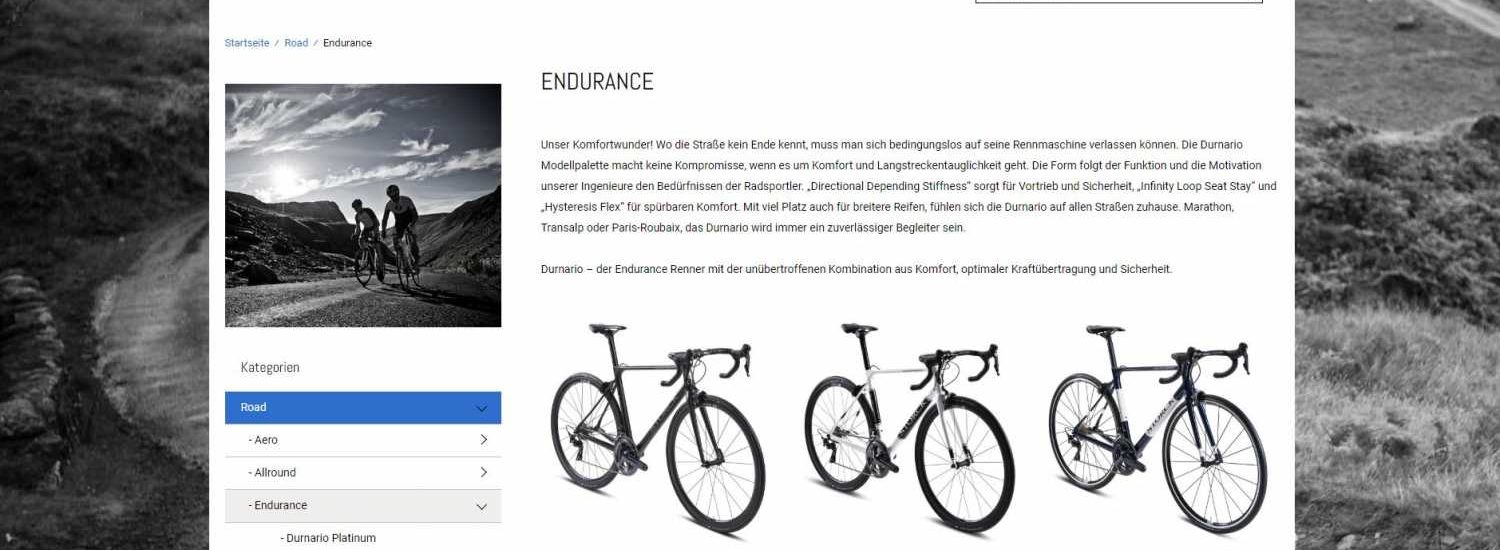Expand the Allround subcategory arrow
The image size is (1500, 550).
tap(483, 473)
